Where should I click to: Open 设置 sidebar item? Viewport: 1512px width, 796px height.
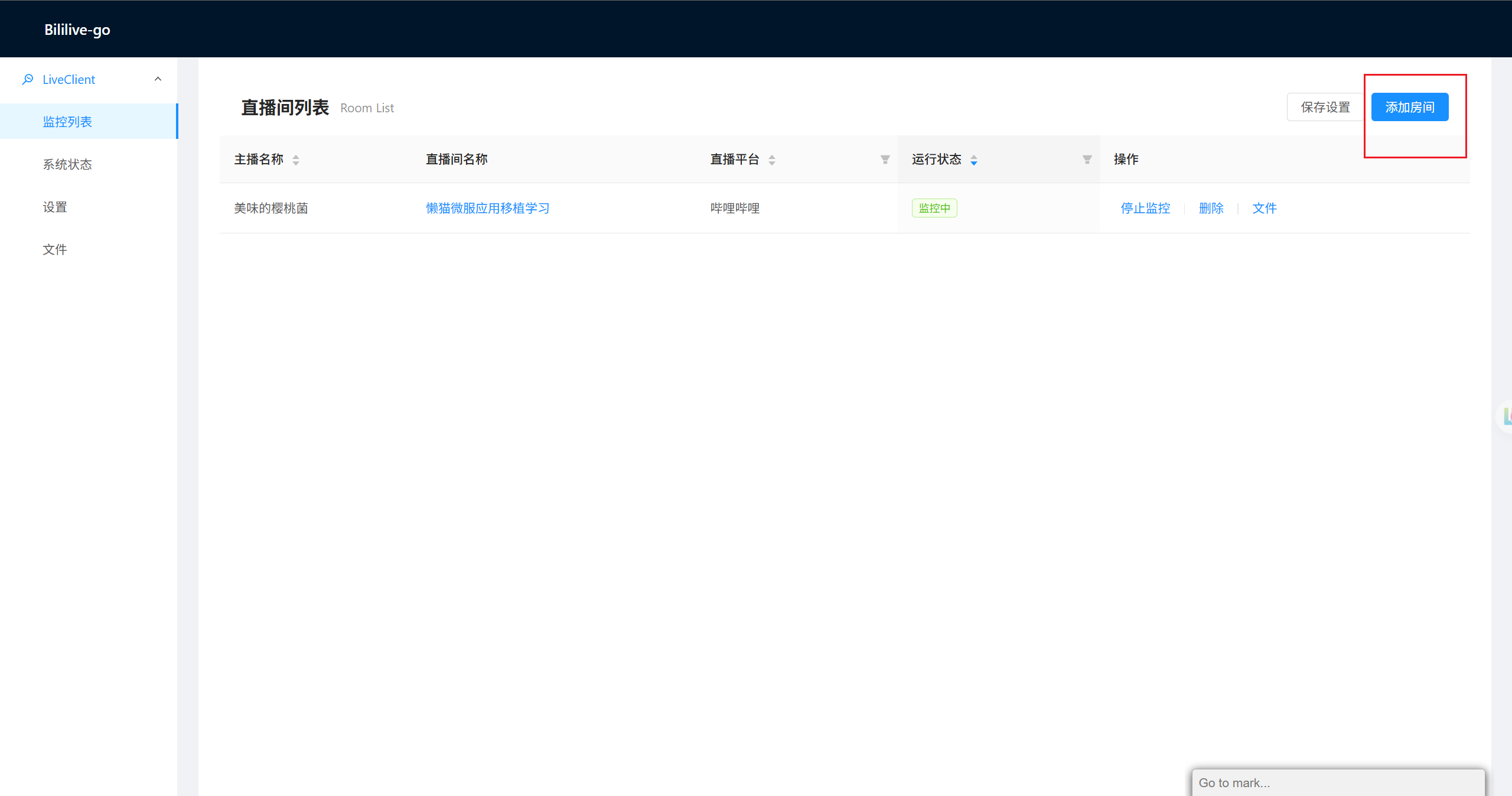pos(89,207)
